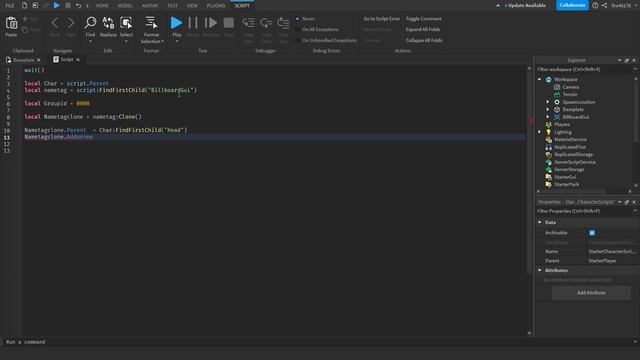Expand the Lighting tree node
The image size is (640, 360).
point(540,132)
